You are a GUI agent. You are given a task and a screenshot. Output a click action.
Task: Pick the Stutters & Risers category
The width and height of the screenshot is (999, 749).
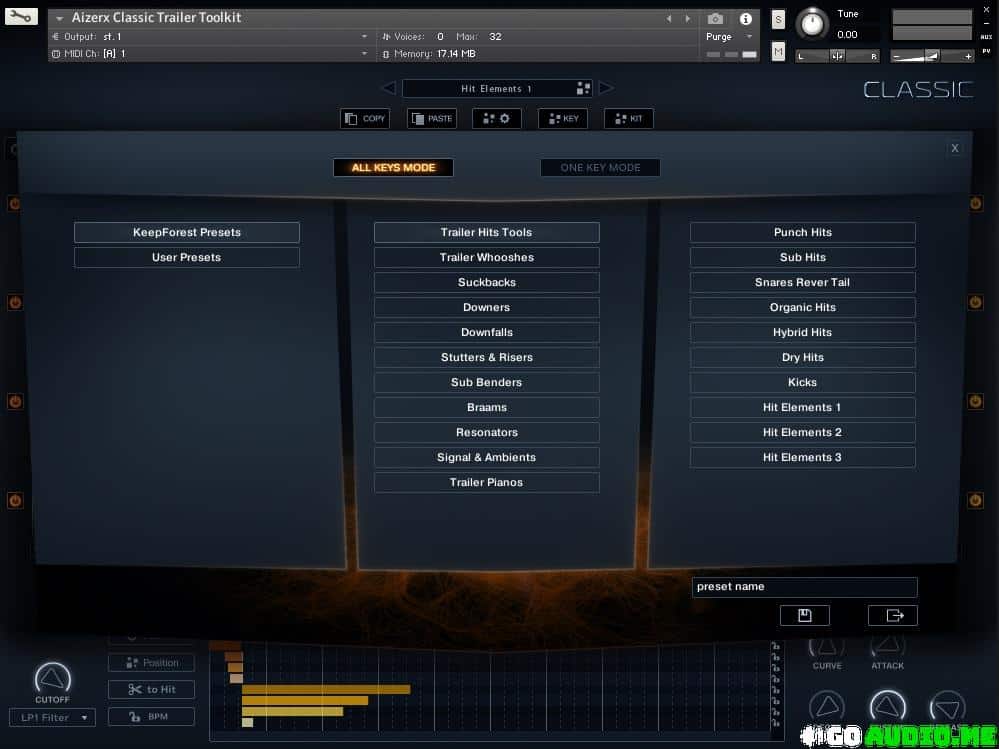[x=487, y=357]
